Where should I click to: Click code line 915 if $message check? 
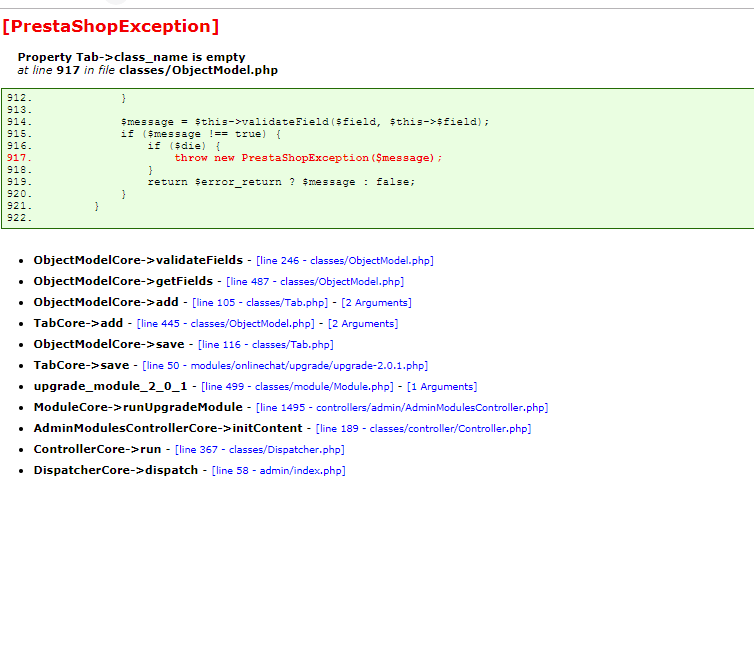tap(201, 134)
